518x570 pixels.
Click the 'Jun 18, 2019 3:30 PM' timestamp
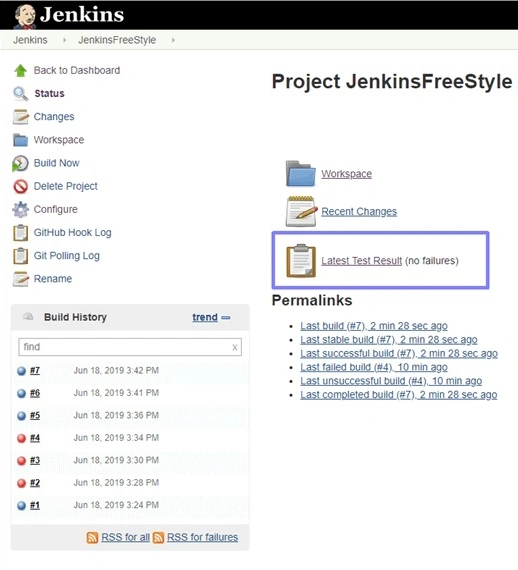(116, 461)
